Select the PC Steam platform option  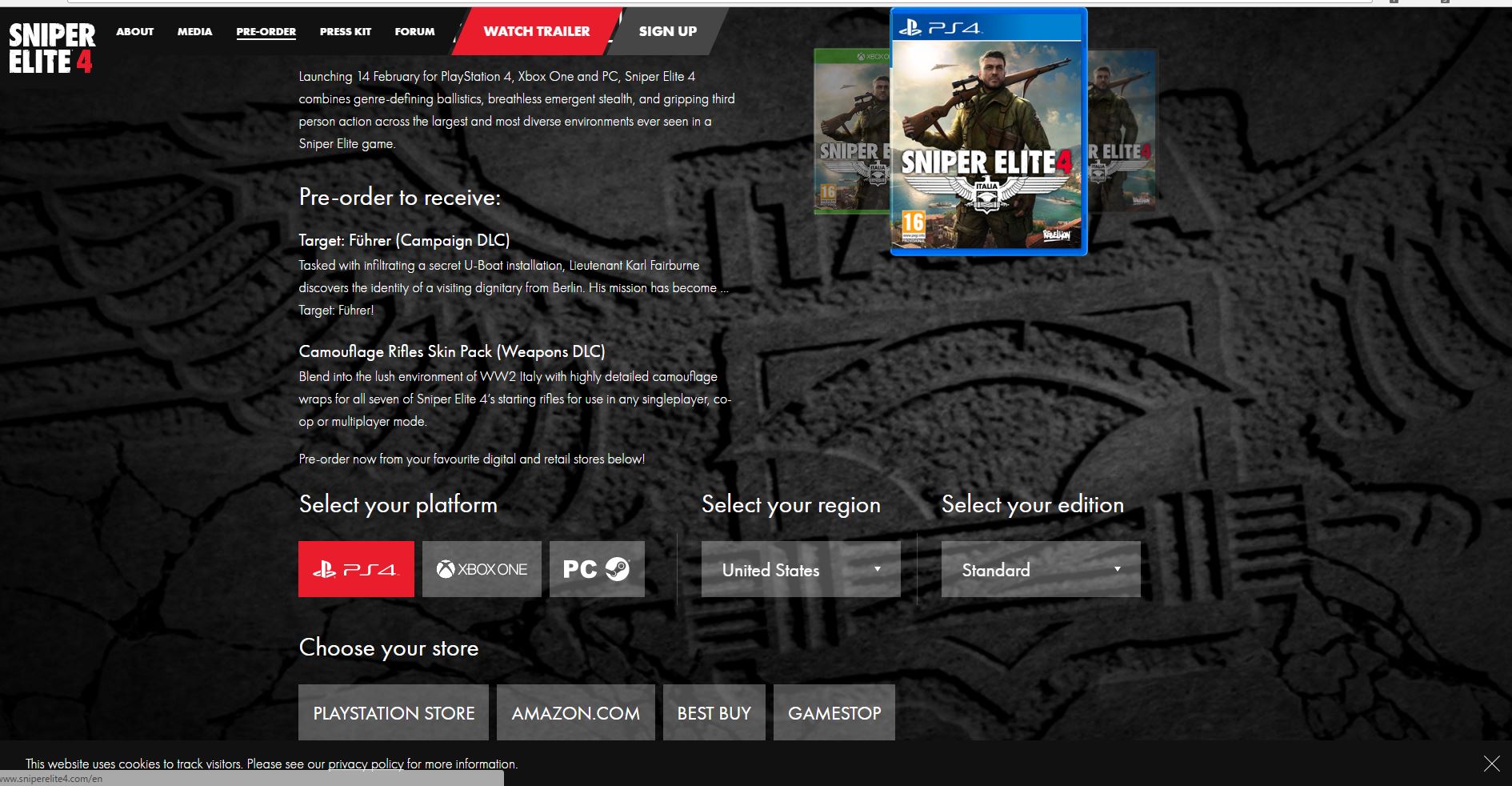click(x=597, y=569)
